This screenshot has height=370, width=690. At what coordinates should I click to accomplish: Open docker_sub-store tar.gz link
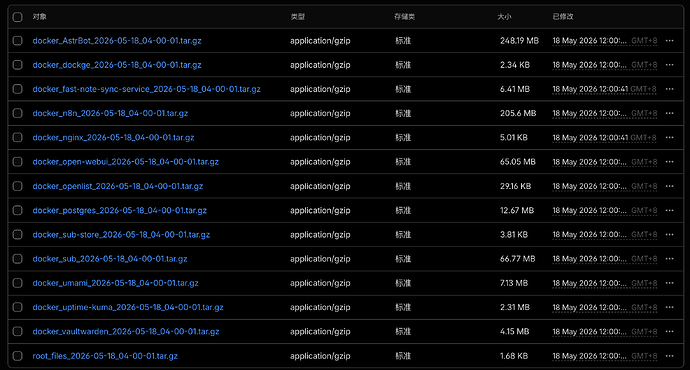point(121,234)
